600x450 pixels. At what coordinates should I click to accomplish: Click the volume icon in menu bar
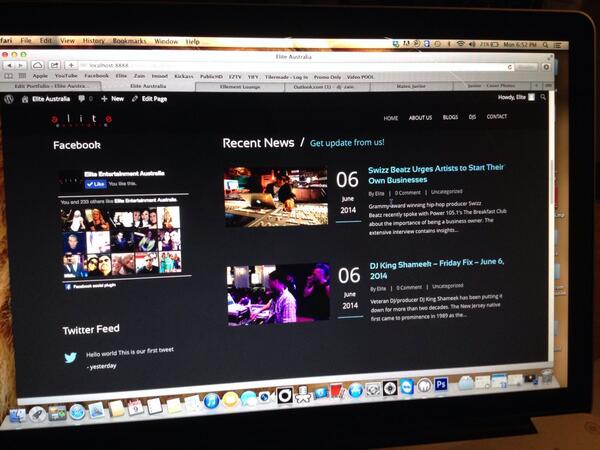tap(472, 44)
